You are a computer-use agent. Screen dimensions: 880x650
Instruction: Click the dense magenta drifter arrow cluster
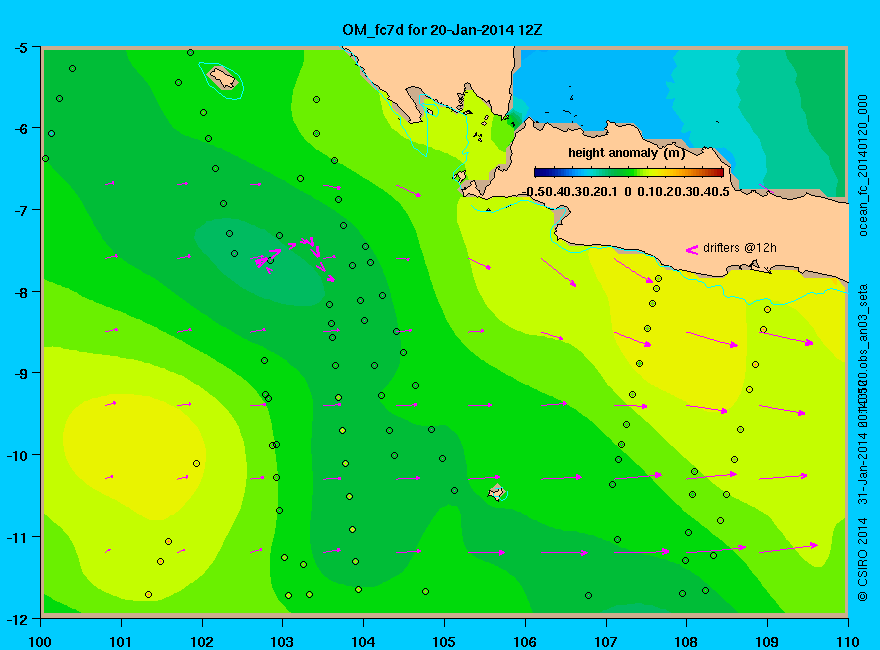point(294,257)
